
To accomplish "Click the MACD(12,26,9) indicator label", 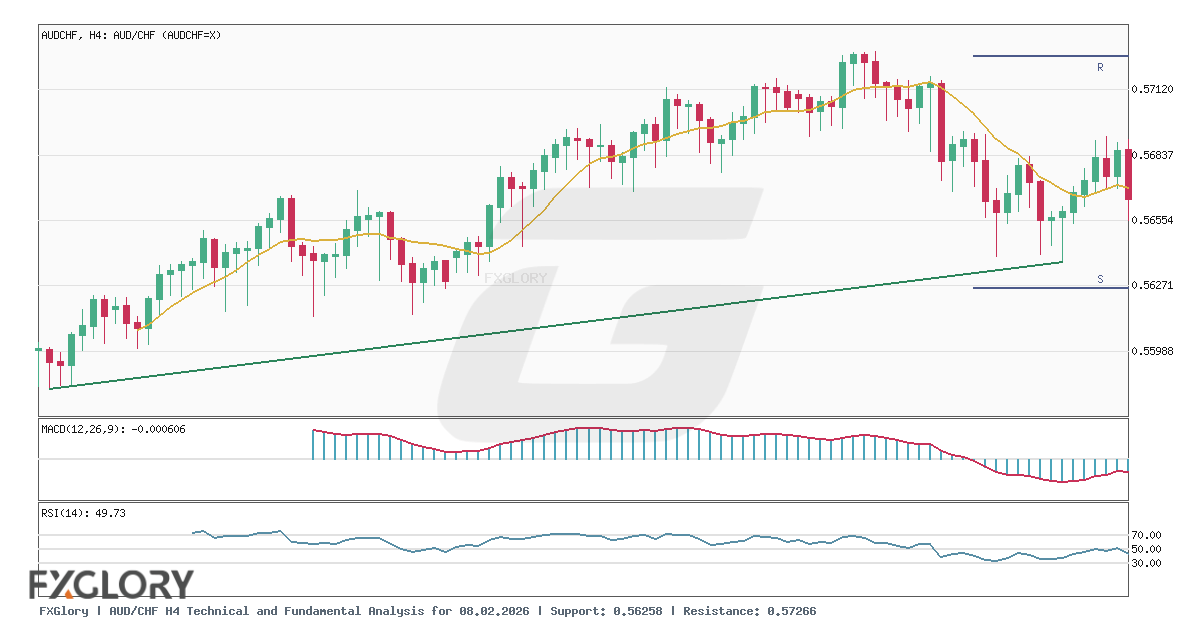I will coord(113,429).
